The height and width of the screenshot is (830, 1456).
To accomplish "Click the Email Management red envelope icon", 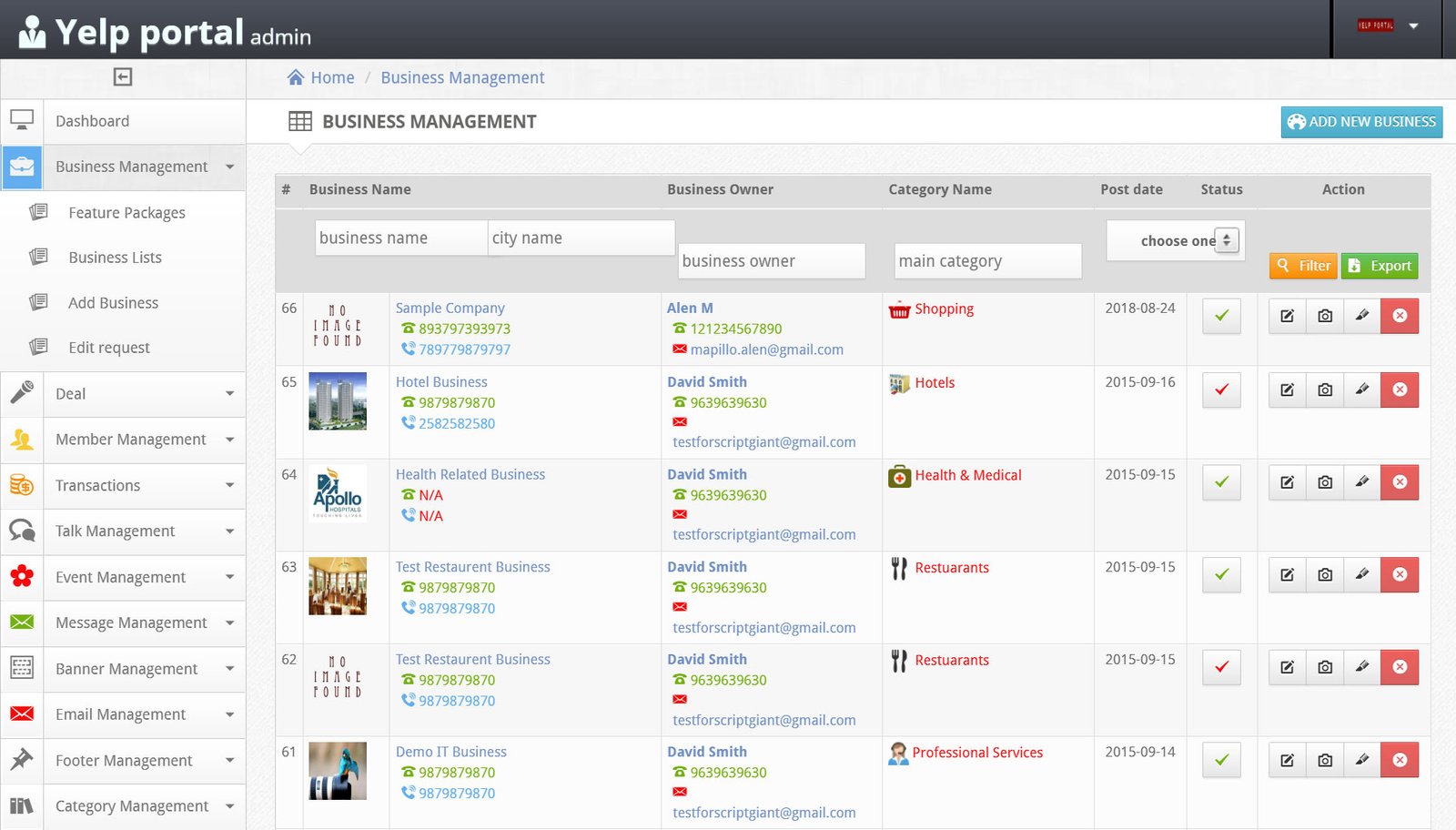I will point(22,714).
